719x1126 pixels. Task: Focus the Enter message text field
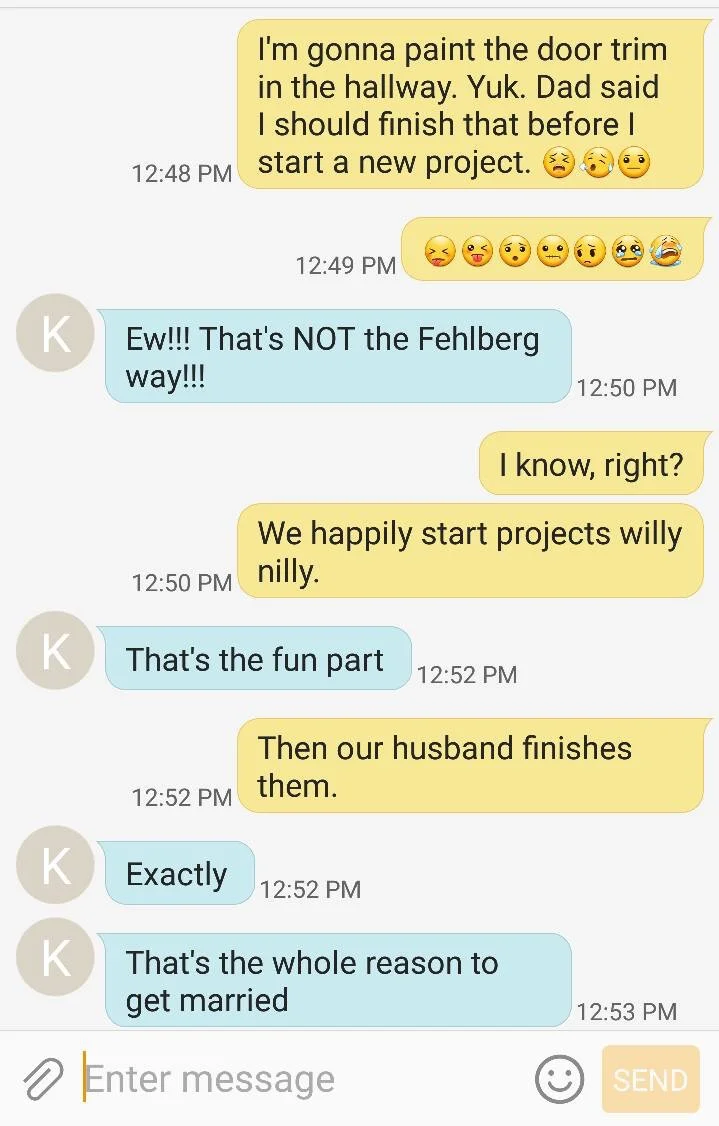(x=302, y=1079)
